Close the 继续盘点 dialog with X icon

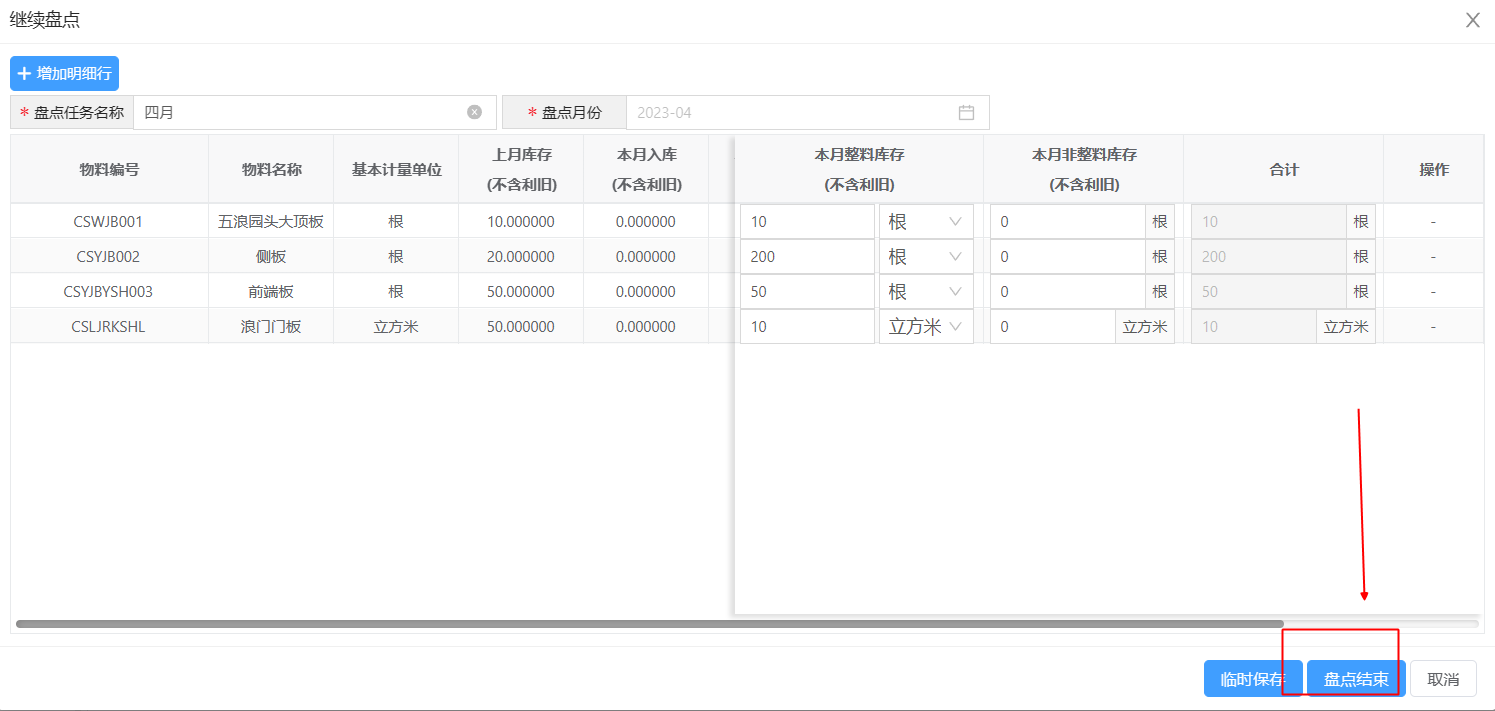(1472, 20)
